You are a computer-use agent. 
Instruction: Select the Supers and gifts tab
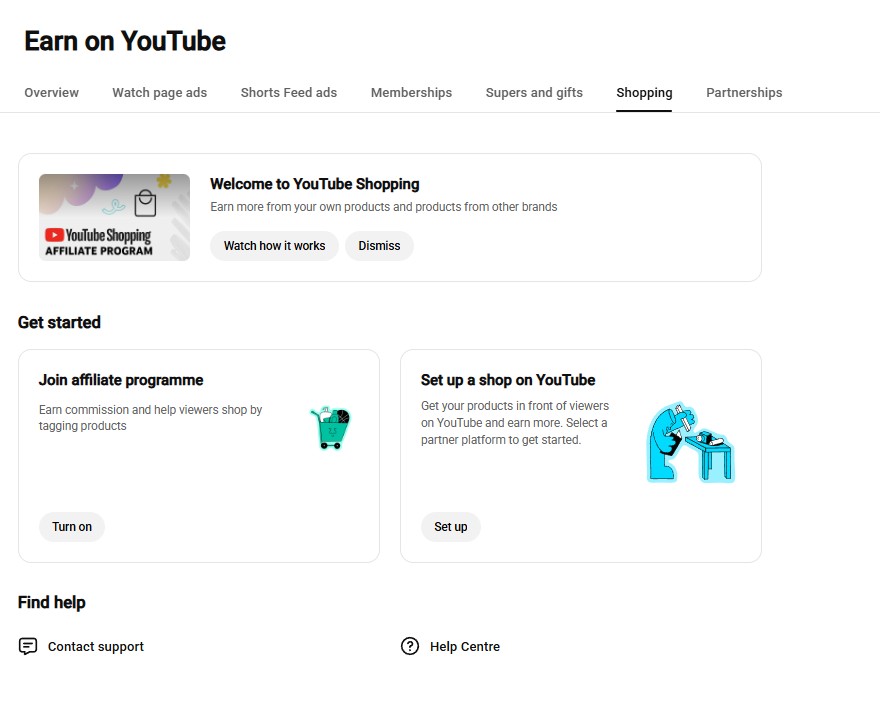pyautogui.click(x=534, y=93)
